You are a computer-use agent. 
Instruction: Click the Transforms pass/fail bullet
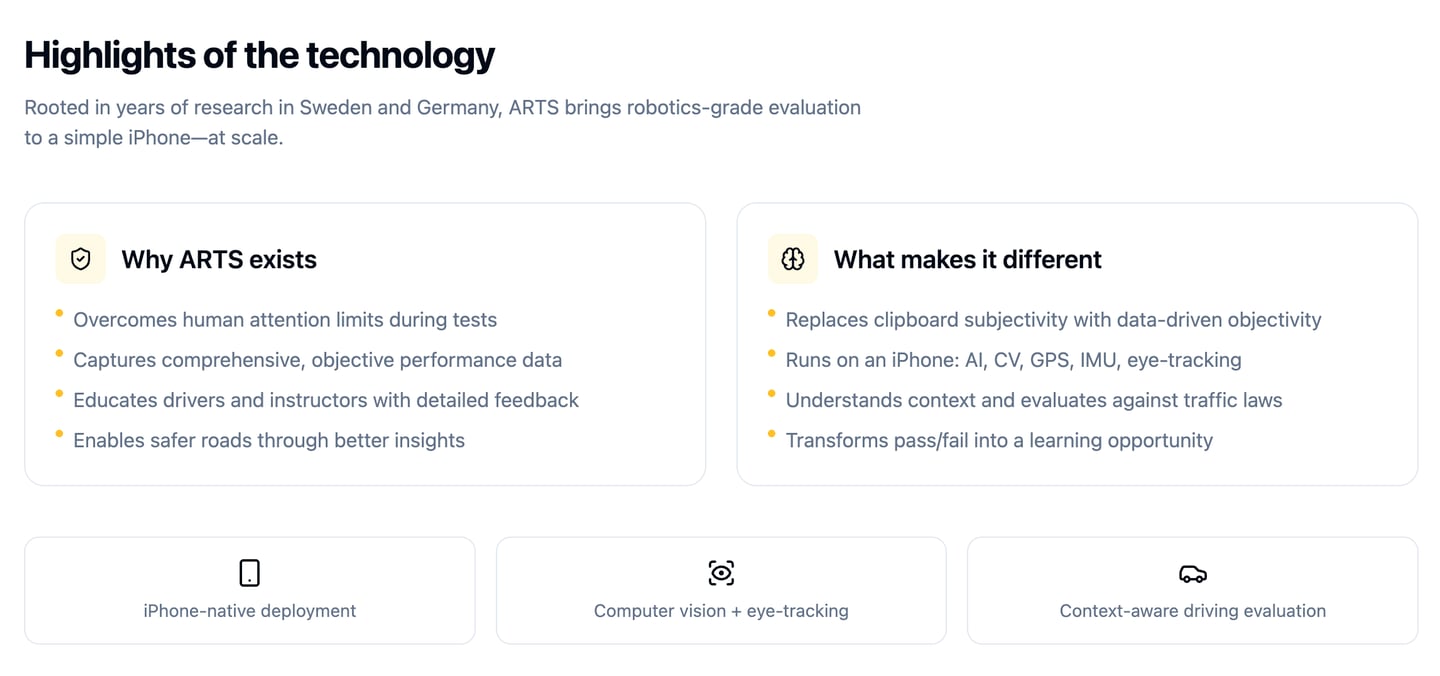999,440
